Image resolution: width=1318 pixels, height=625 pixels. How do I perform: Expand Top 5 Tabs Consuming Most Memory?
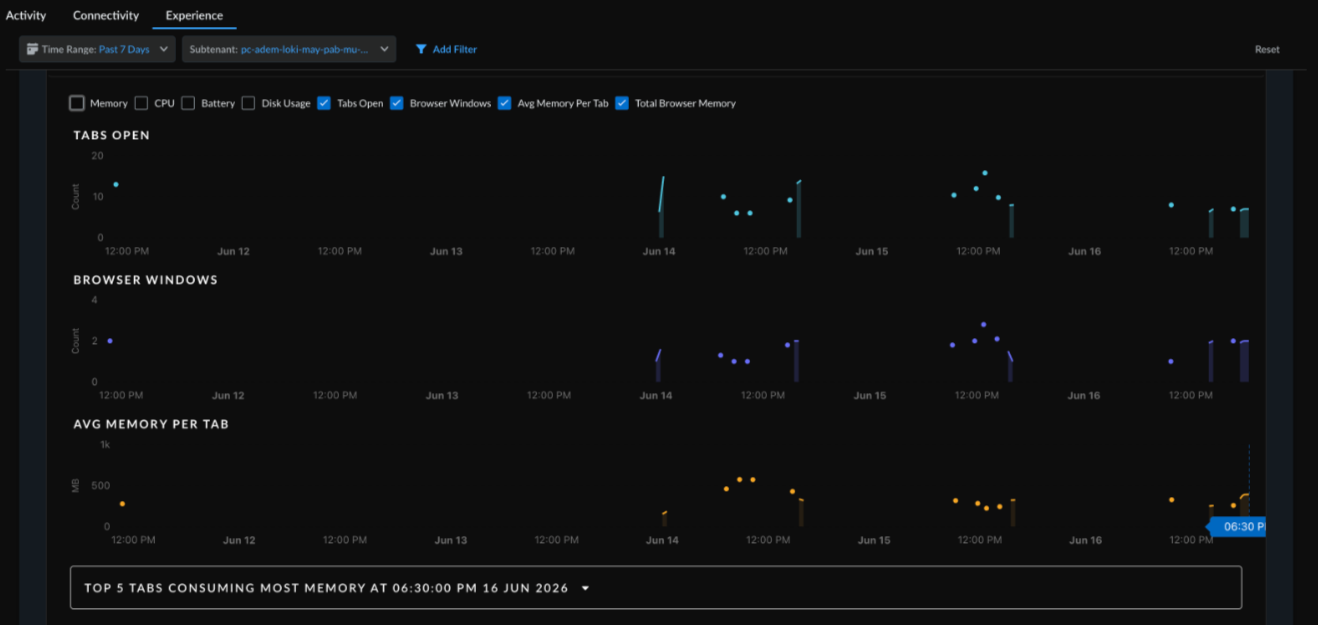(656, 588)
